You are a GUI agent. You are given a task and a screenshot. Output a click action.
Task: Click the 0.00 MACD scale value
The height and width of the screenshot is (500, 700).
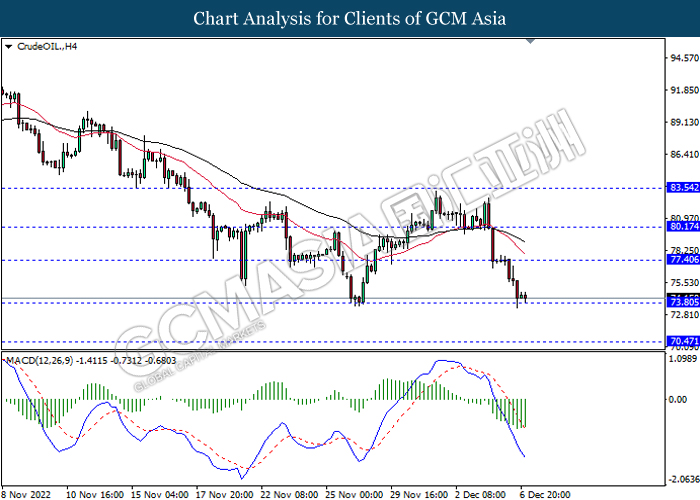coord(678,400)
